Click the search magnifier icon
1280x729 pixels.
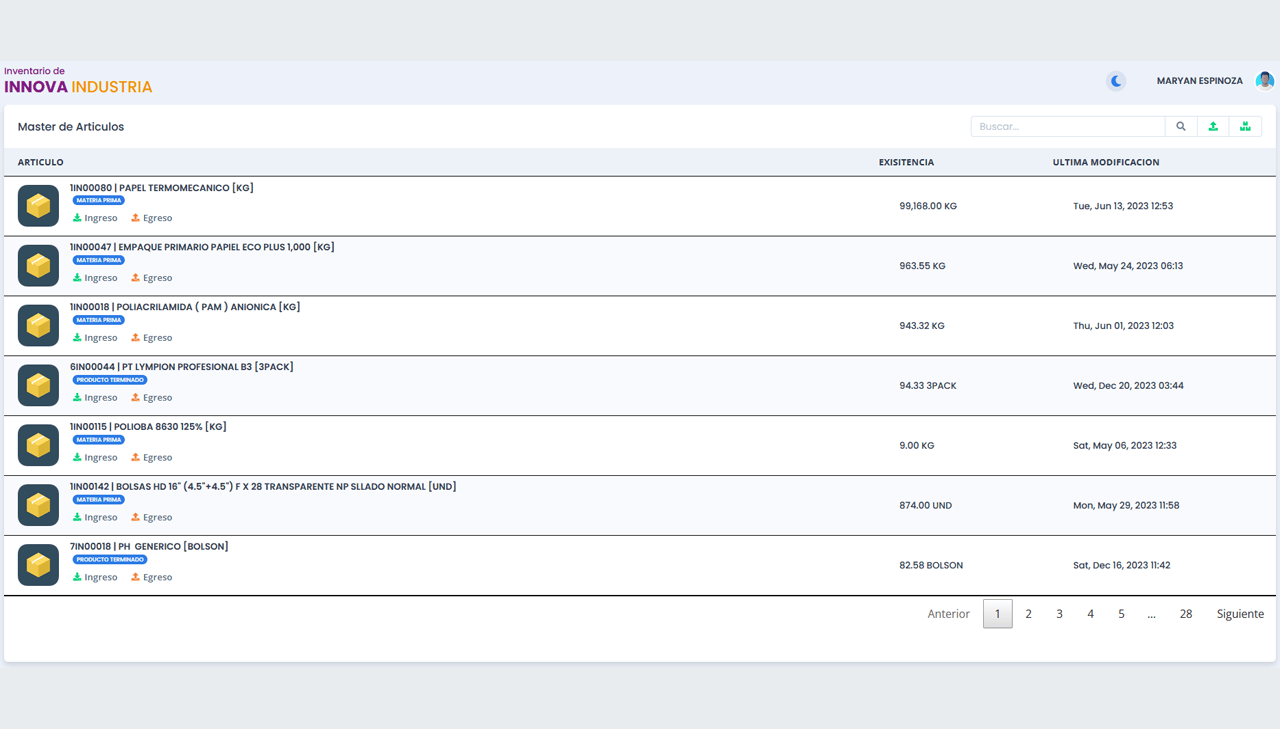(x=1181, y=126)
